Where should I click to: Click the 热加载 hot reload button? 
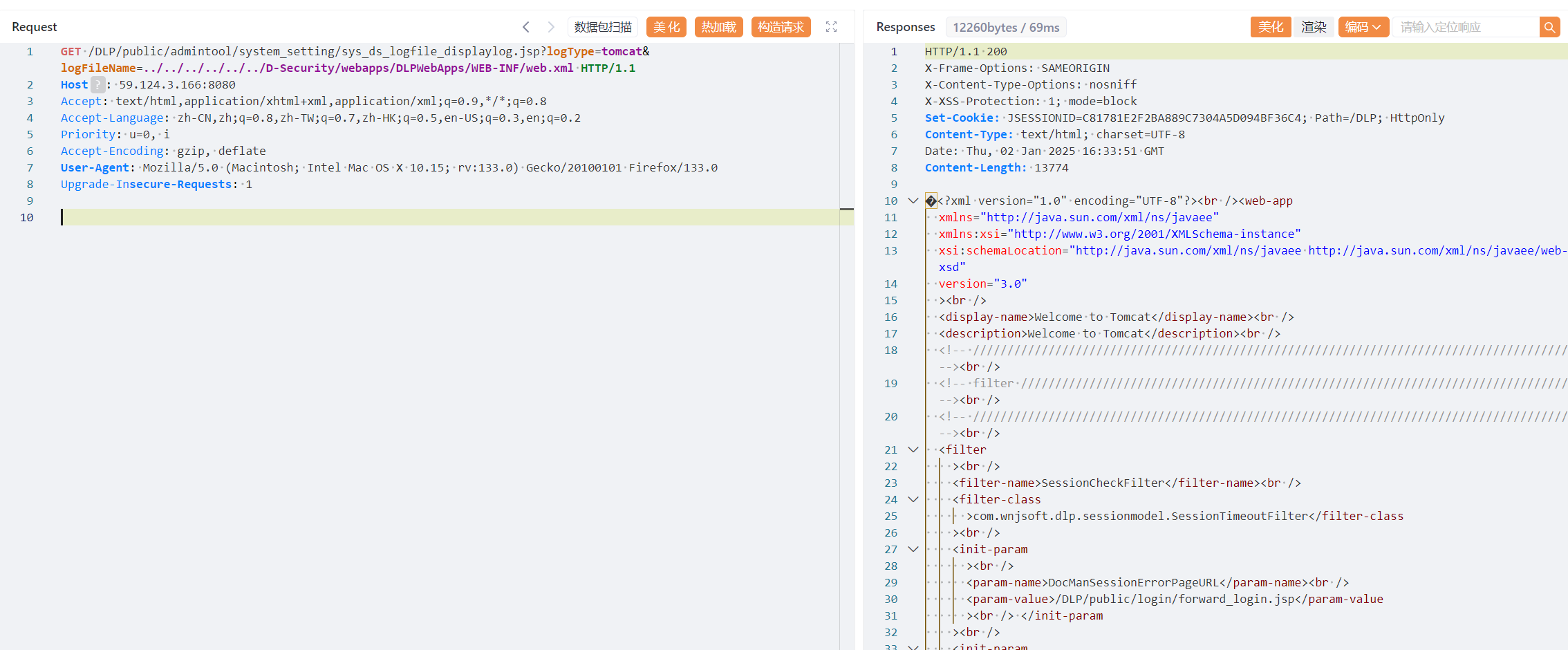tap(719, 27)
